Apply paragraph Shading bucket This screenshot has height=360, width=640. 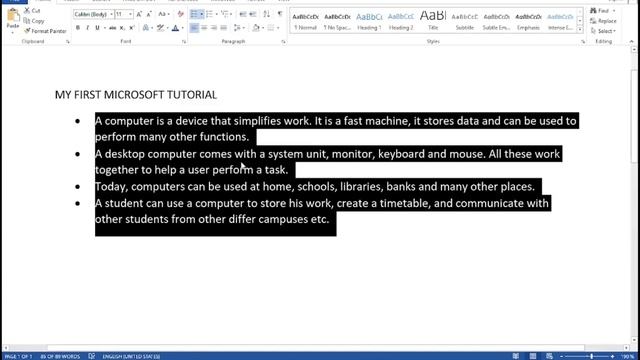(x=256, y=28)
